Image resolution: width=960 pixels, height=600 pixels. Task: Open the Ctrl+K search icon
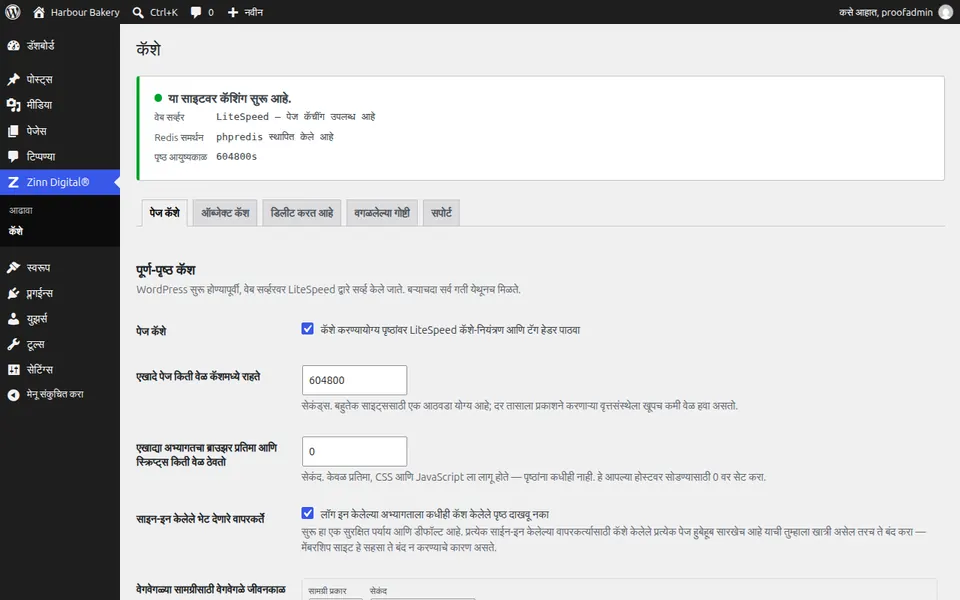click(x=138, y=12)
